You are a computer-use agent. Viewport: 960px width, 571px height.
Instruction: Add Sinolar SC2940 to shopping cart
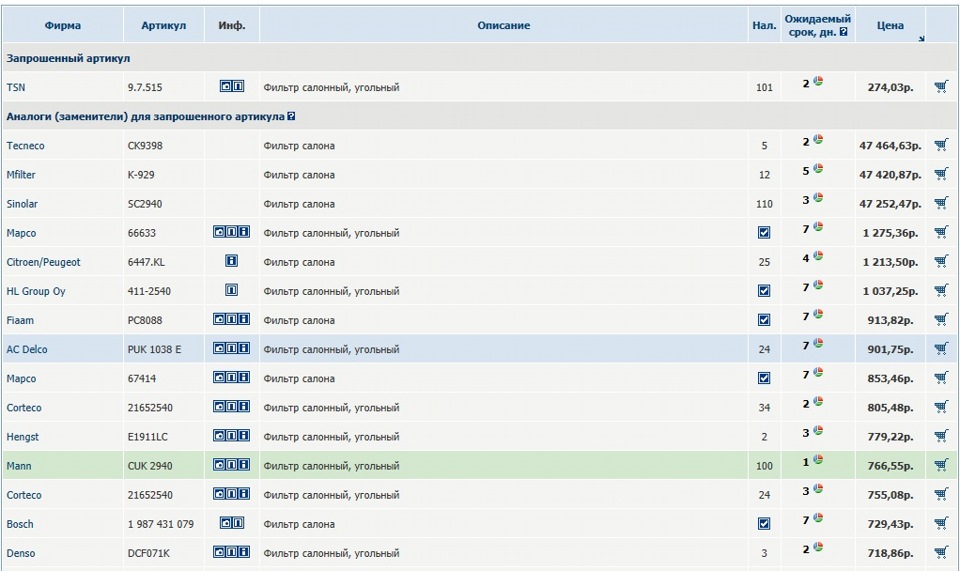(941, 203)
